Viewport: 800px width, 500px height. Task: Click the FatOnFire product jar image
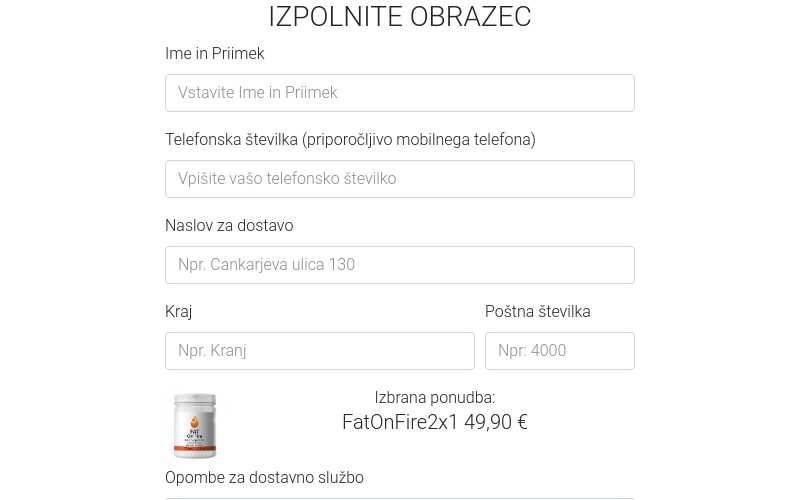pos(195,427)
